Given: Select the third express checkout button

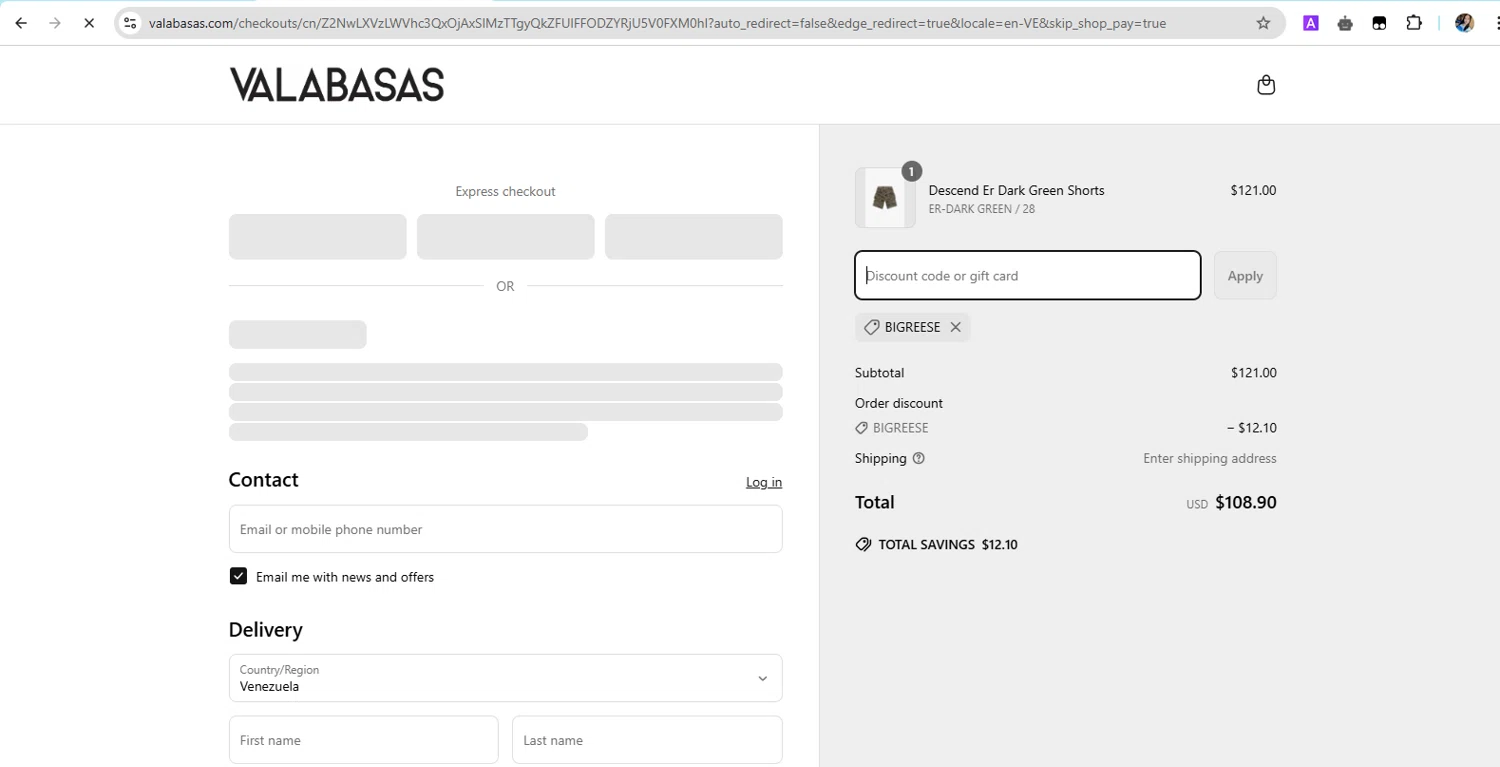Looking at the screenshot, I should [x=693, y=237].
